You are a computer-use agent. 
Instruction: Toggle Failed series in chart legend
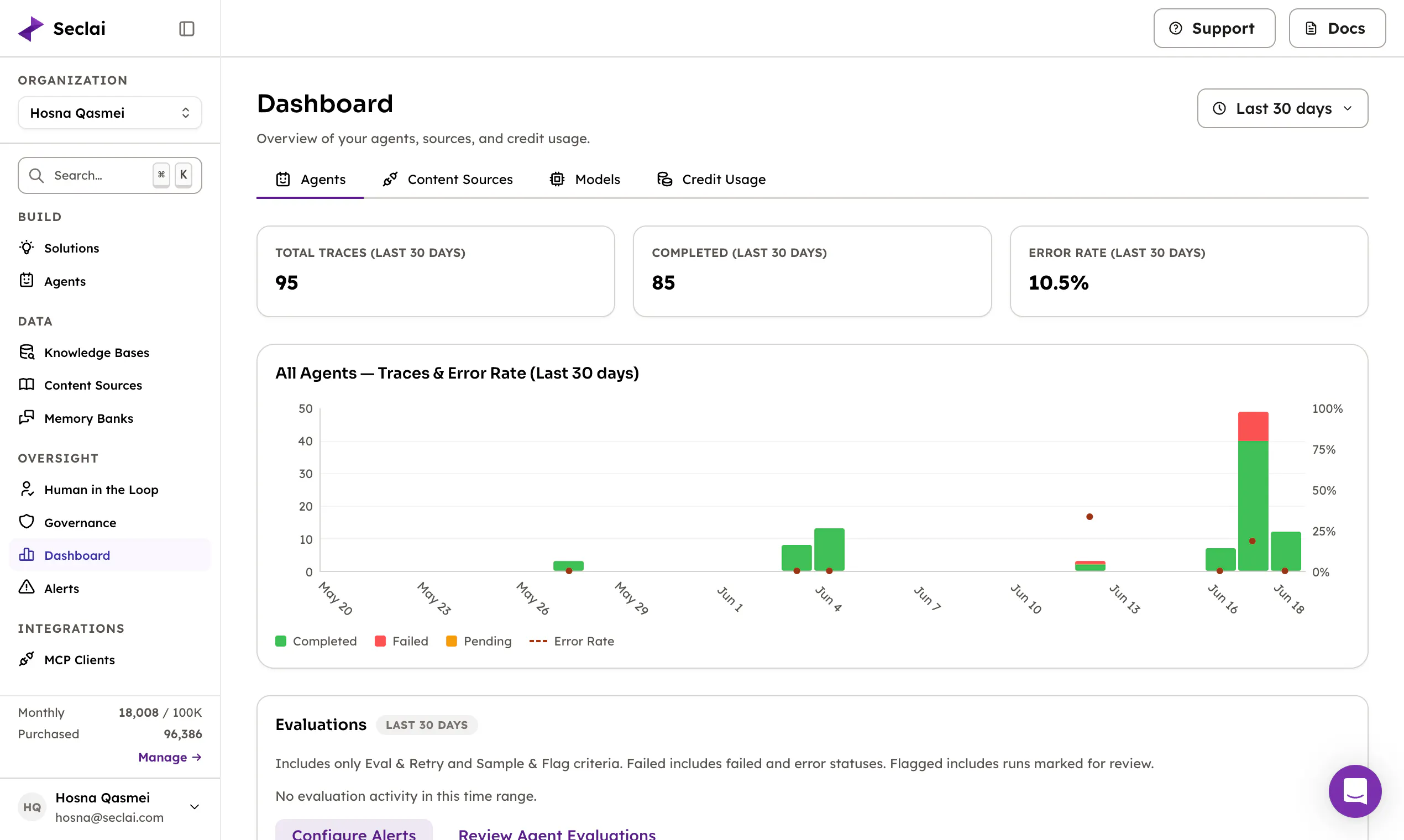click(401, 641)
